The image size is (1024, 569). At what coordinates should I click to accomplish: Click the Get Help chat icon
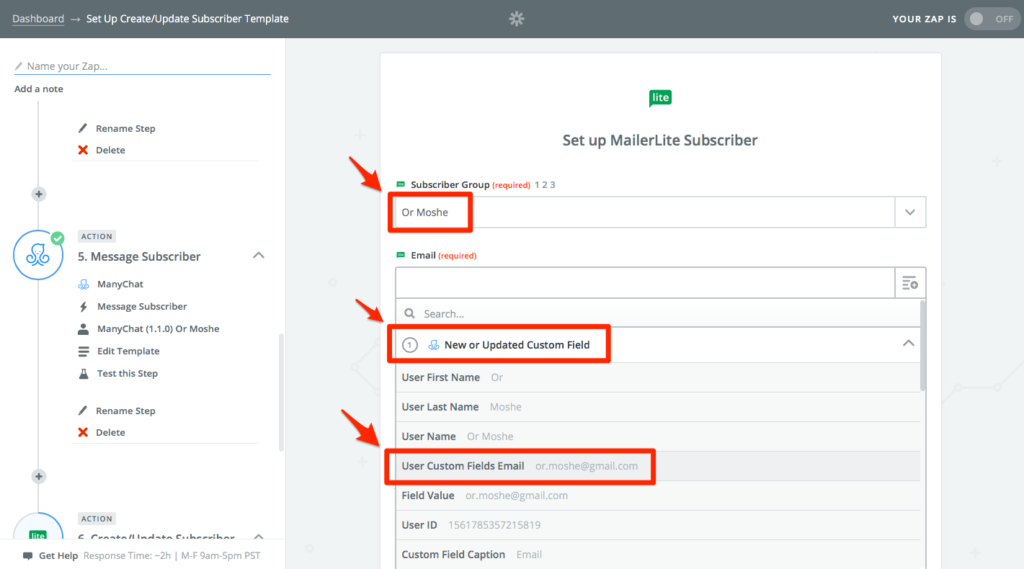[27, 556]
